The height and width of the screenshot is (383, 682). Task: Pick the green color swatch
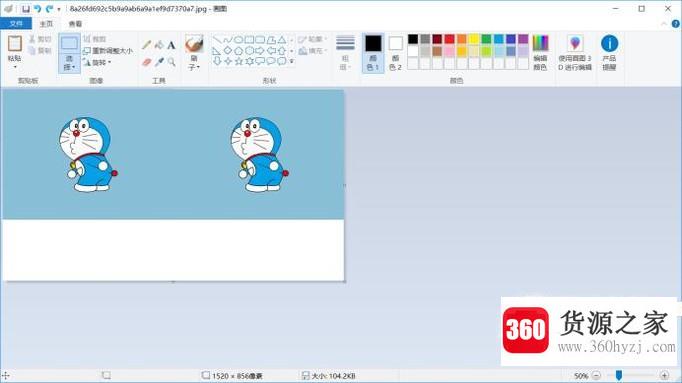[486, 39]
